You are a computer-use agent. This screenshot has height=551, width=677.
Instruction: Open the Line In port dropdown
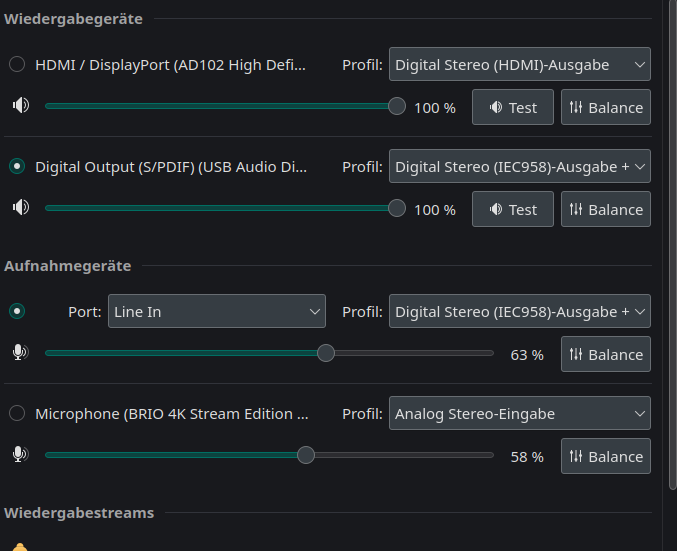point(217,311)
